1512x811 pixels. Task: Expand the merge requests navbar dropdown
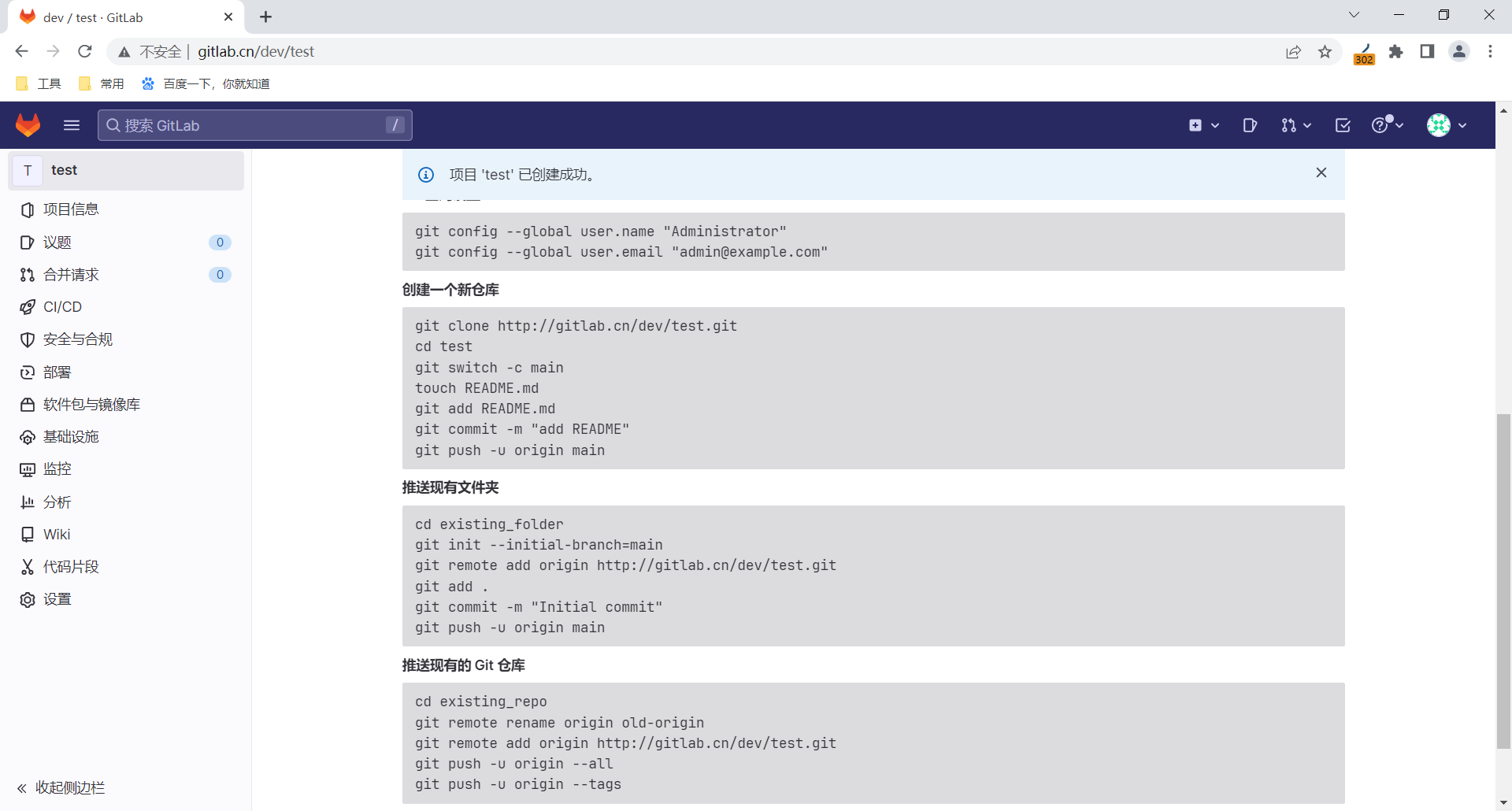pos(1295,125)
